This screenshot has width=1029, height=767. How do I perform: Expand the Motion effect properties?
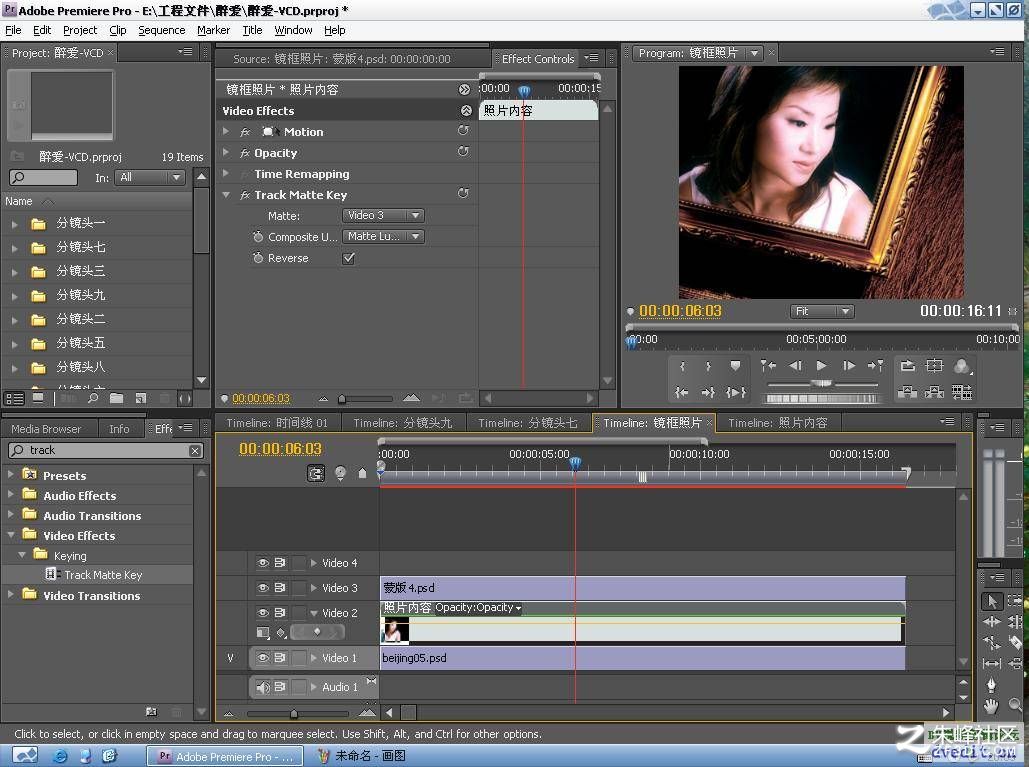[226, 131]
